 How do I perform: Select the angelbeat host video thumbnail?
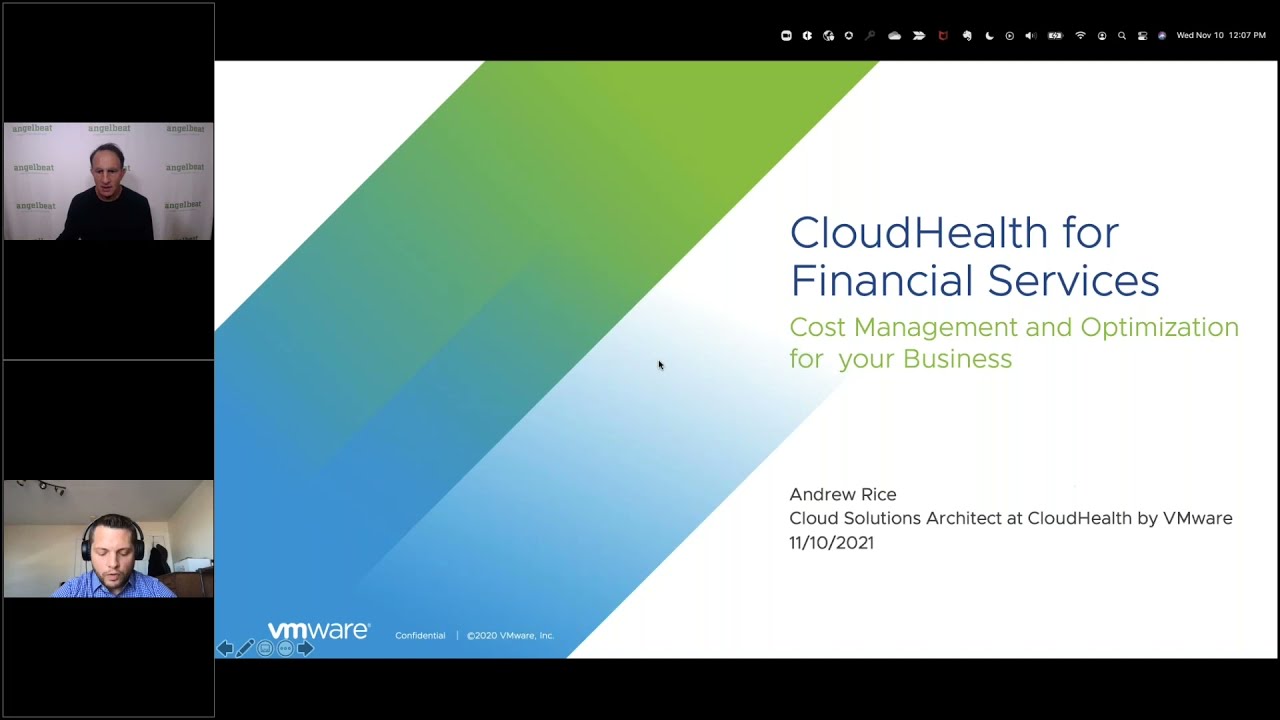click(x=108, y=181)
